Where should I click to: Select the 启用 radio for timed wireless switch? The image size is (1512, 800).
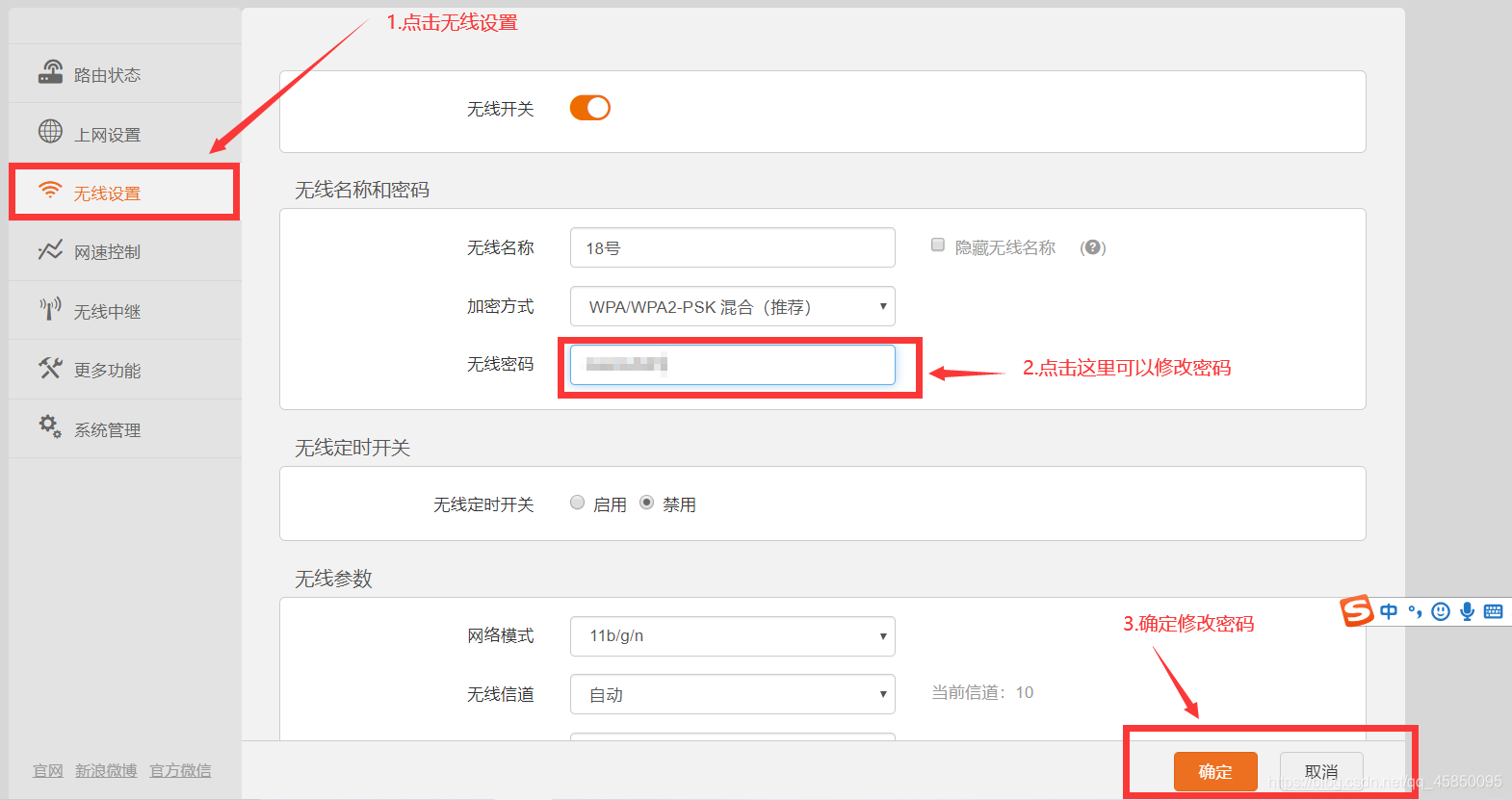pyautogui.click(x=578, y=503)
